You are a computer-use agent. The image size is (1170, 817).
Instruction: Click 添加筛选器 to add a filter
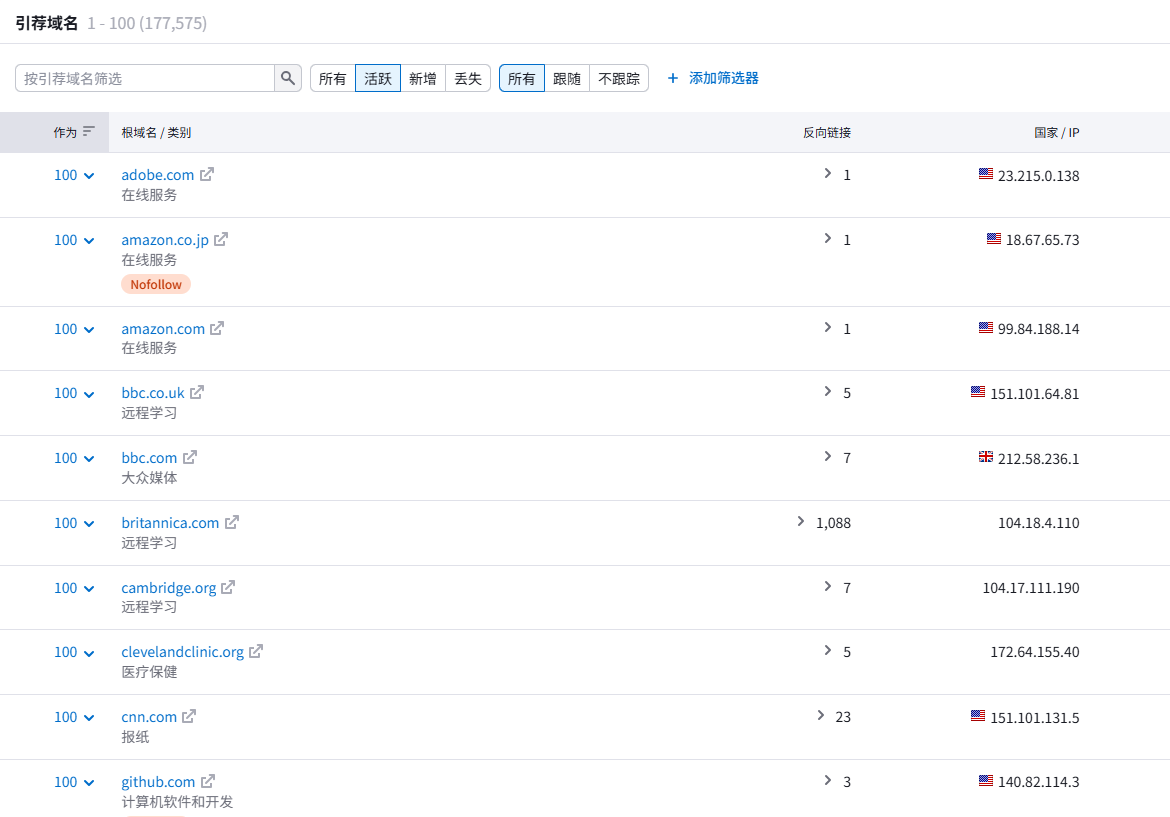pyautogui.click(x=712, y=78)
